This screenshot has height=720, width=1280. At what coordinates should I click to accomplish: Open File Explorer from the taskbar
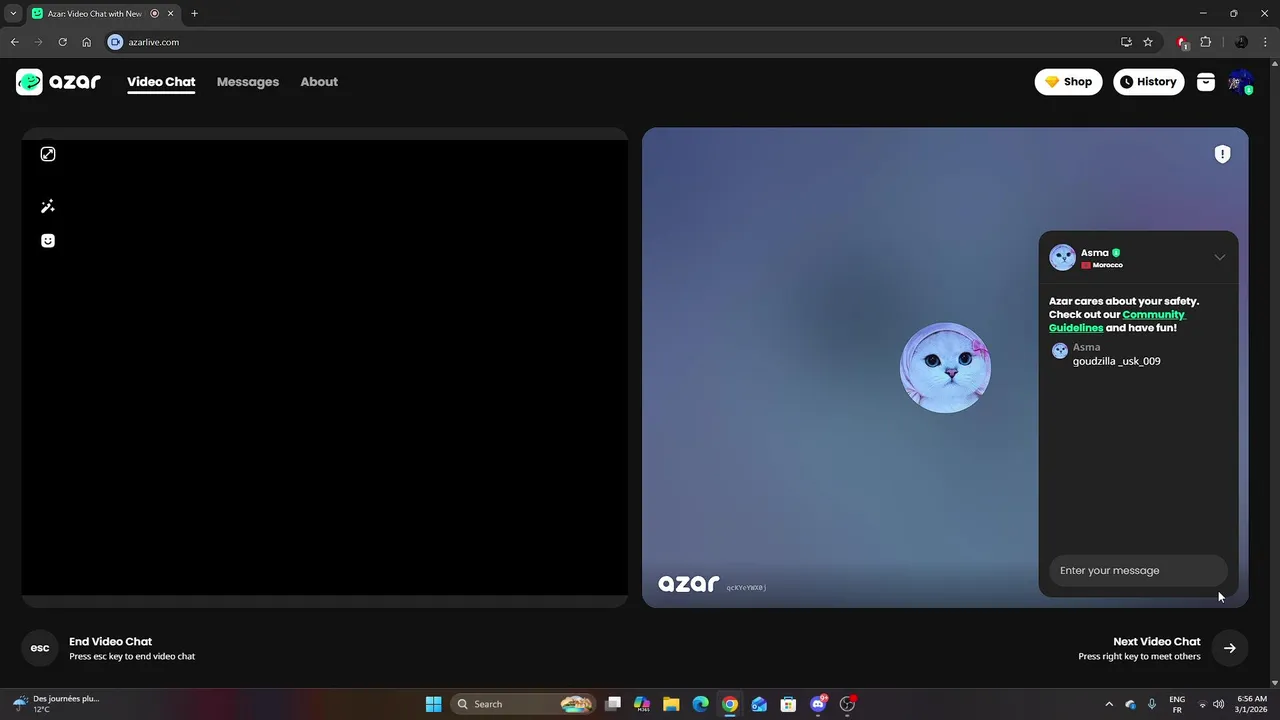point(671,704)
